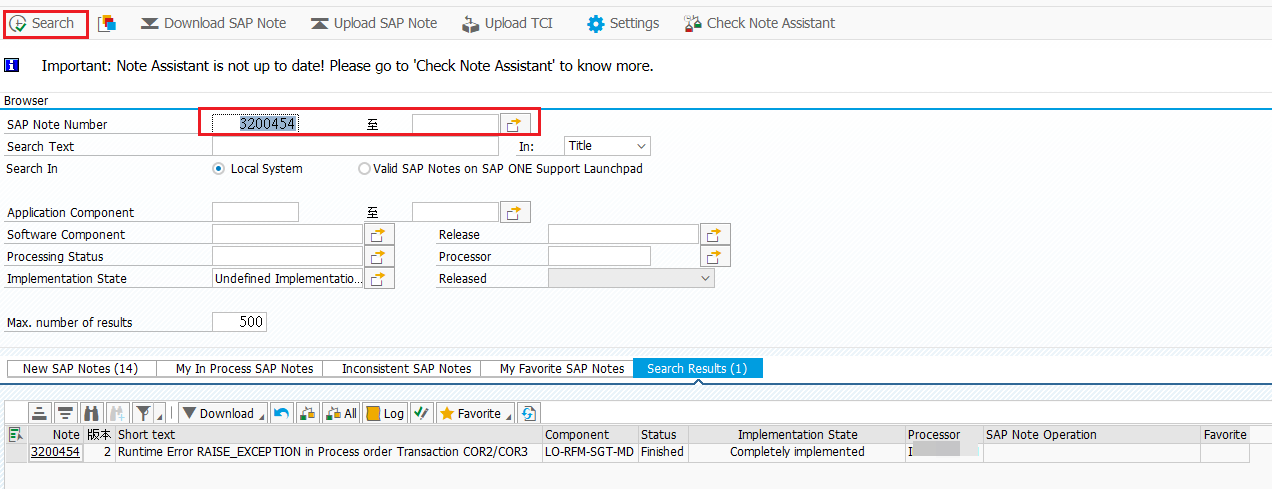Screen dimensions: 1272x489
Task: Click the Status cell 'Finished'
Action: [x=663, y=452]
